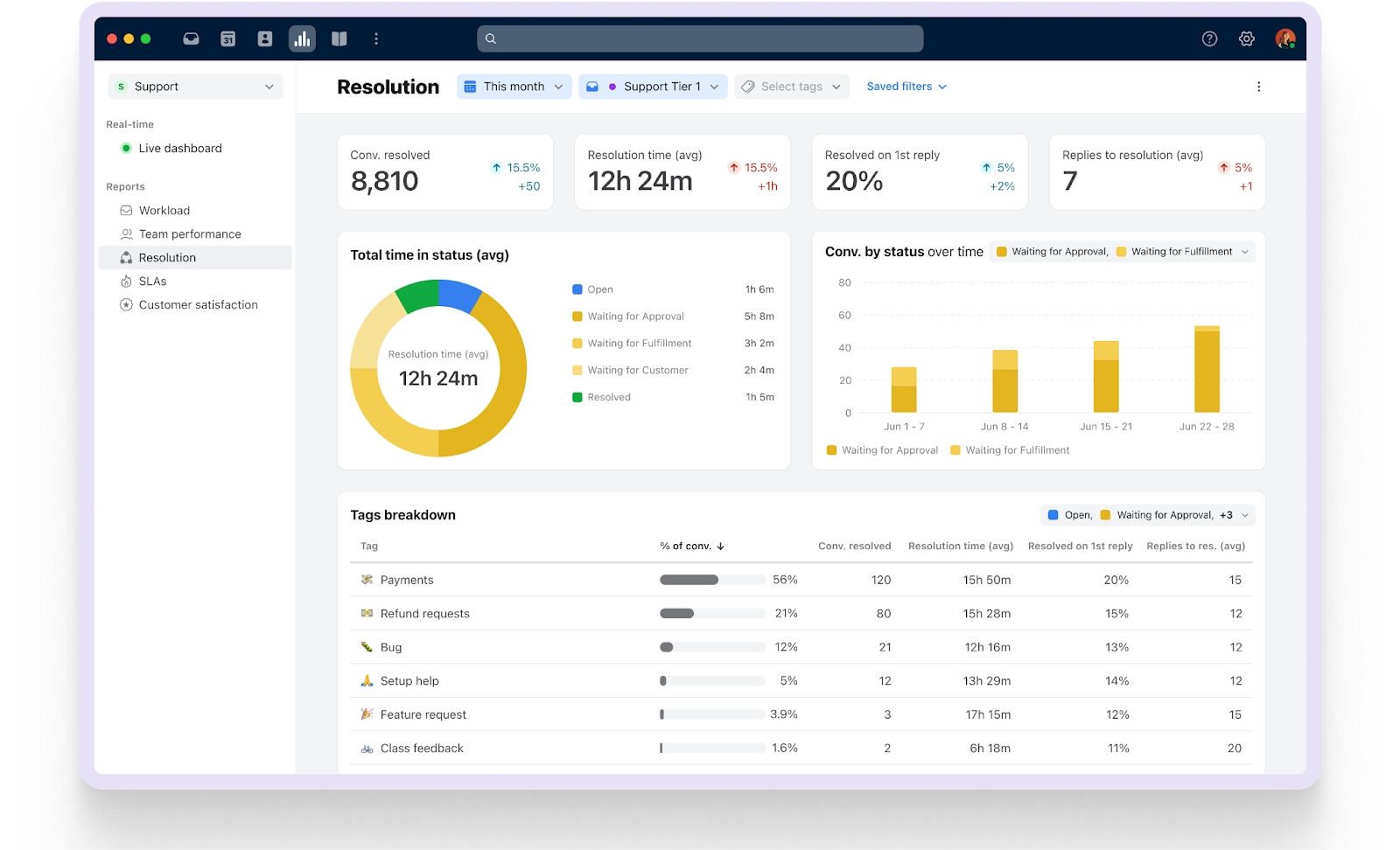Click the Workload envelope icon
Image resolution: width=1400 pixels, height=850 pixels.
pyautogui.click(x=126, y=211)
